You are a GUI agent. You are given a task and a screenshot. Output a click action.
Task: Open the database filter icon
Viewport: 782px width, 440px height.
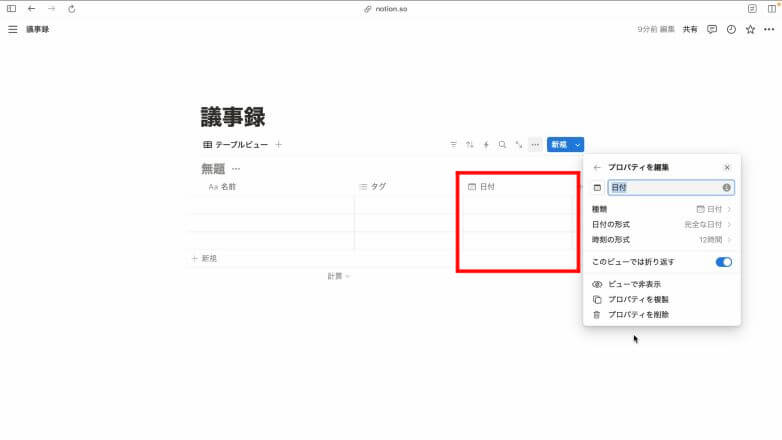[x=453, y=145]
